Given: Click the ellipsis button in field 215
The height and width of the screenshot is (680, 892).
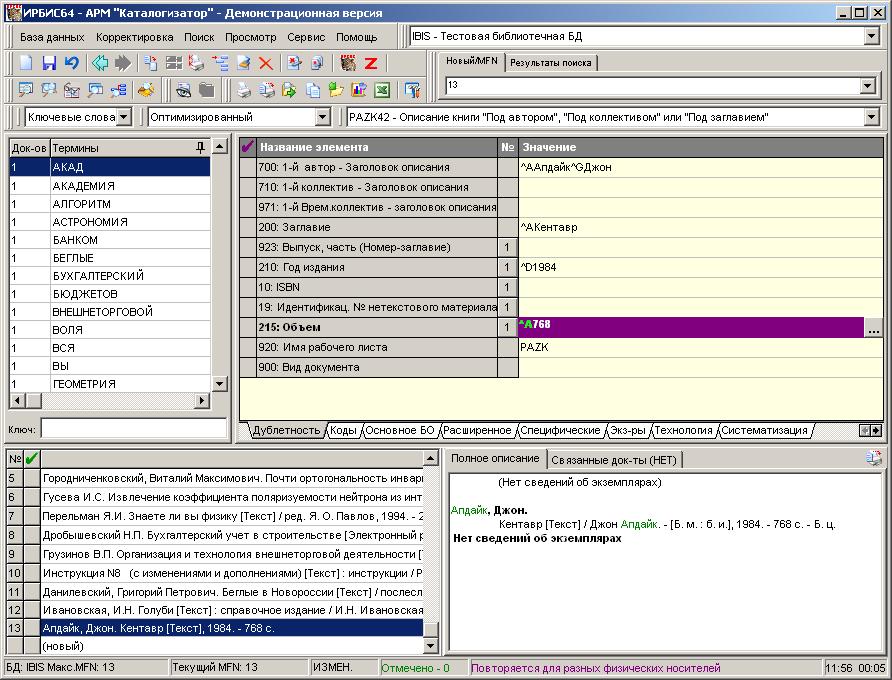Looking at the screenshot, I should click(x=874, y=328).
